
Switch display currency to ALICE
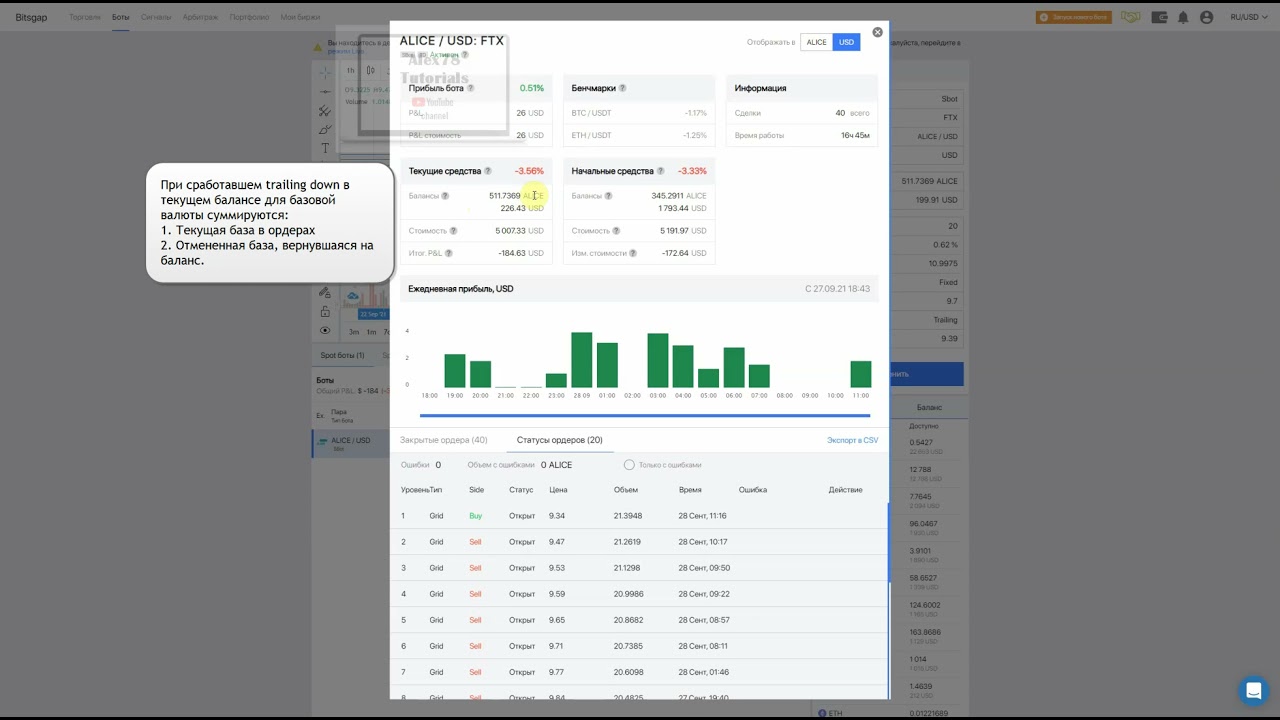point(817,42)
